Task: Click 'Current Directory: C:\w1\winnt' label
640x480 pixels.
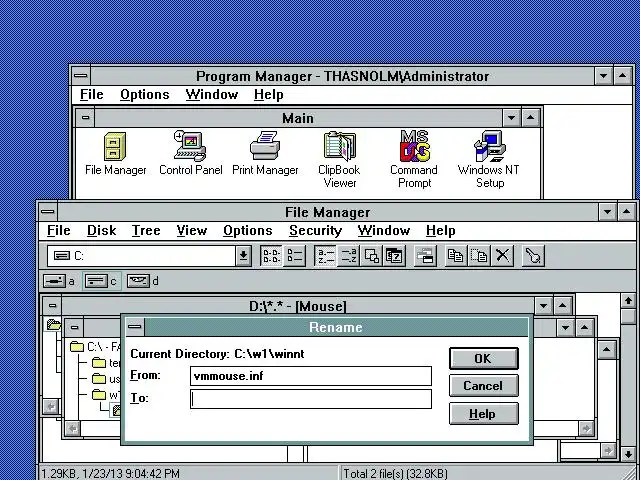Action: click(x=217, y=354)
